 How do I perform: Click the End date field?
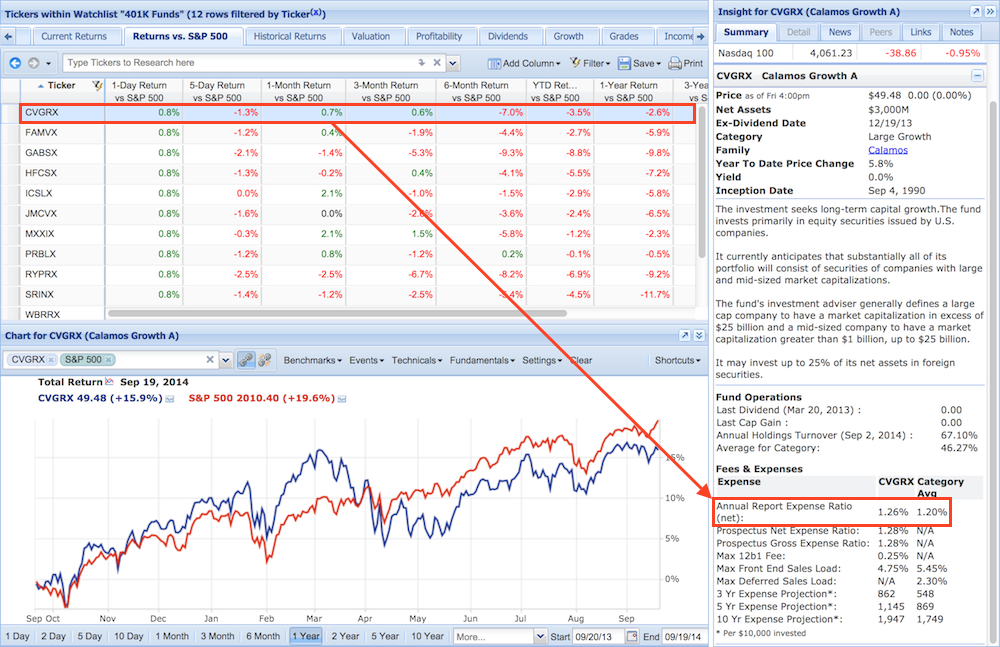(x=684, y=637)
